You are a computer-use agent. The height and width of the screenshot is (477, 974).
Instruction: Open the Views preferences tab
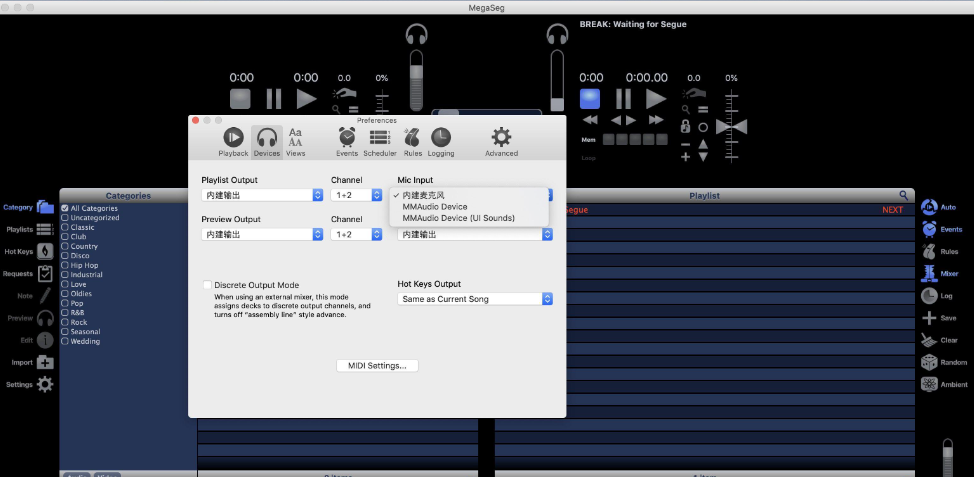pyautogui.click(x=296, y=142)
